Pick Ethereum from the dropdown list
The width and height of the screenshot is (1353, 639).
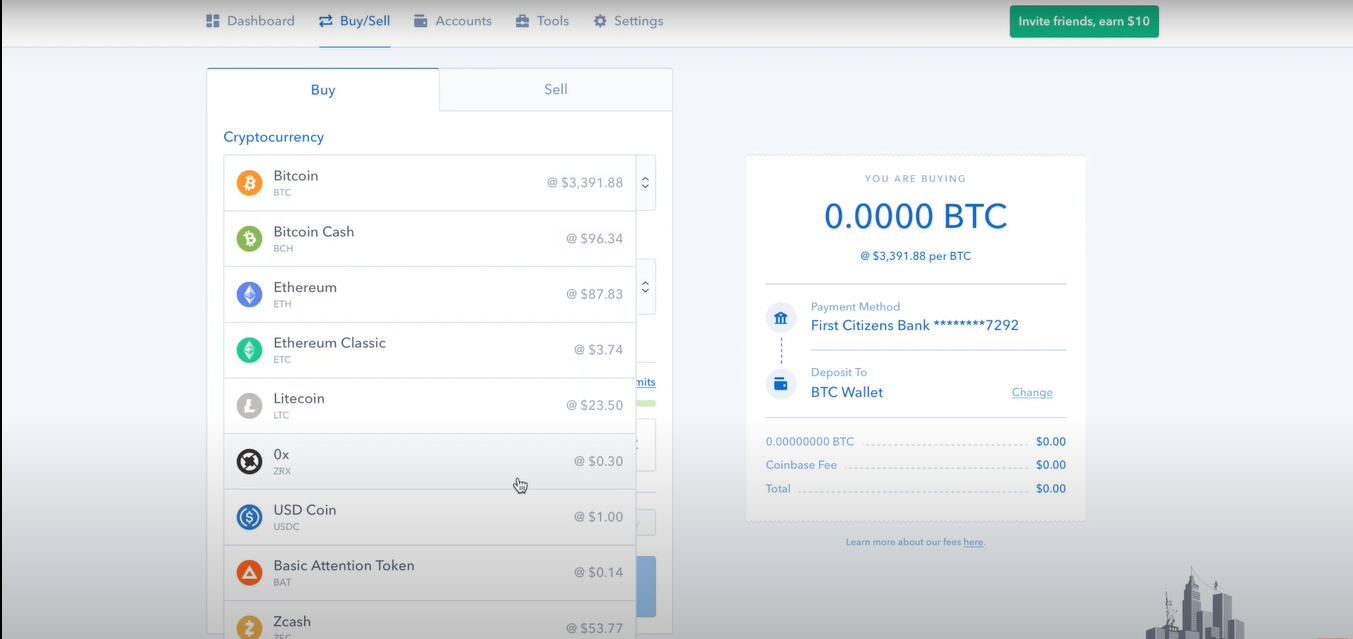click(430, 294)
